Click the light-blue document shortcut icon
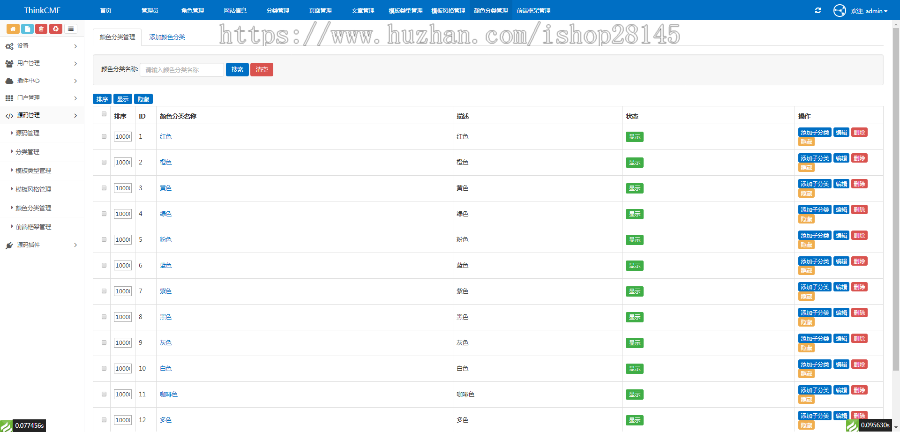The height and width of the screenshot is (432, 900). pyautogui.click(x=27, y=29)
